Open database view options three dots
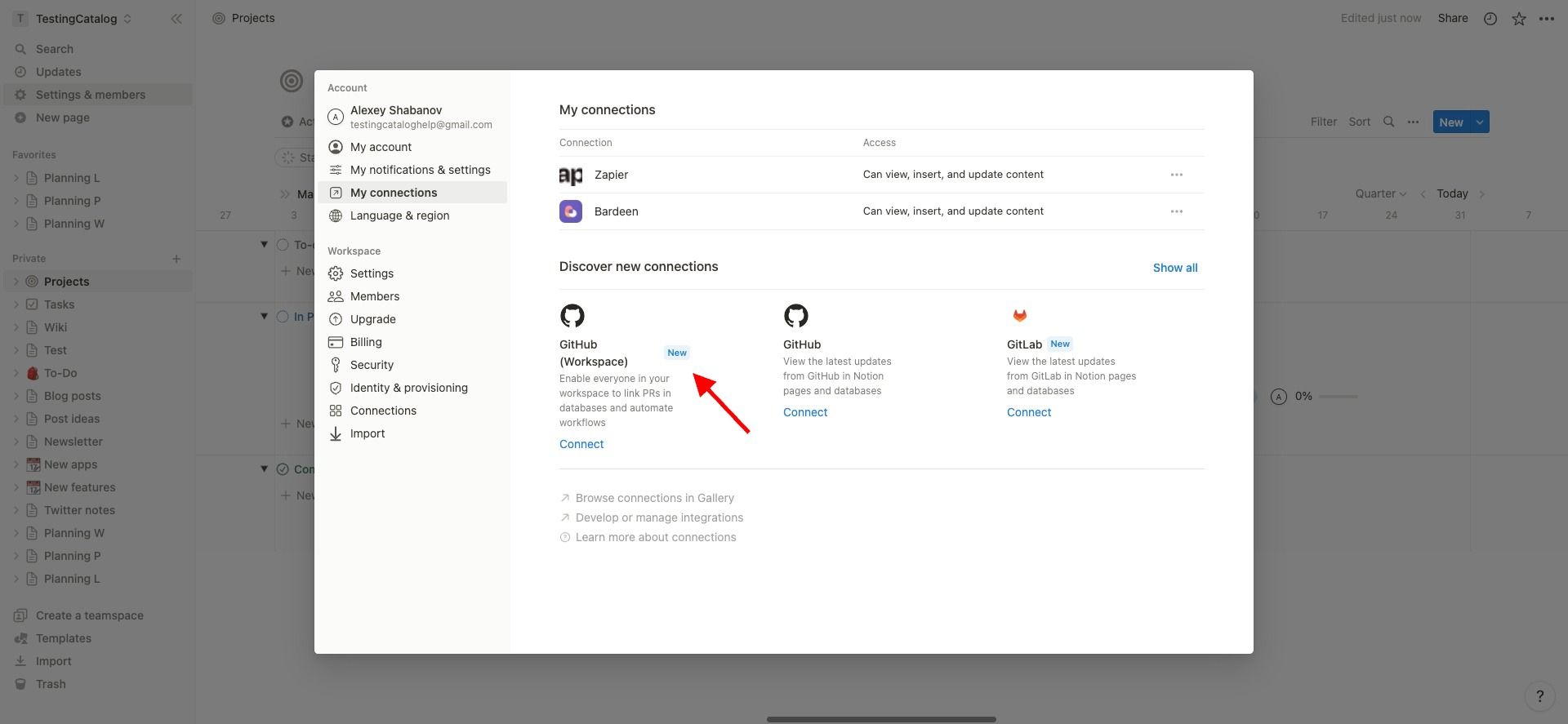The image size is (1568, 724). (x=1413, y=122)
